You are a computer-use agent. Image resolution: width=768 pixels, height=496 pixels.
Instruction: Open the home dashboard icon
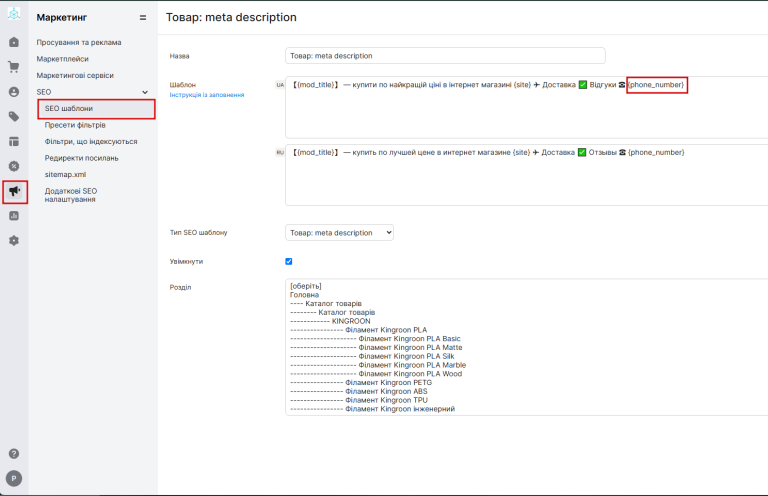pyautogui.click(x=14, y=42)
